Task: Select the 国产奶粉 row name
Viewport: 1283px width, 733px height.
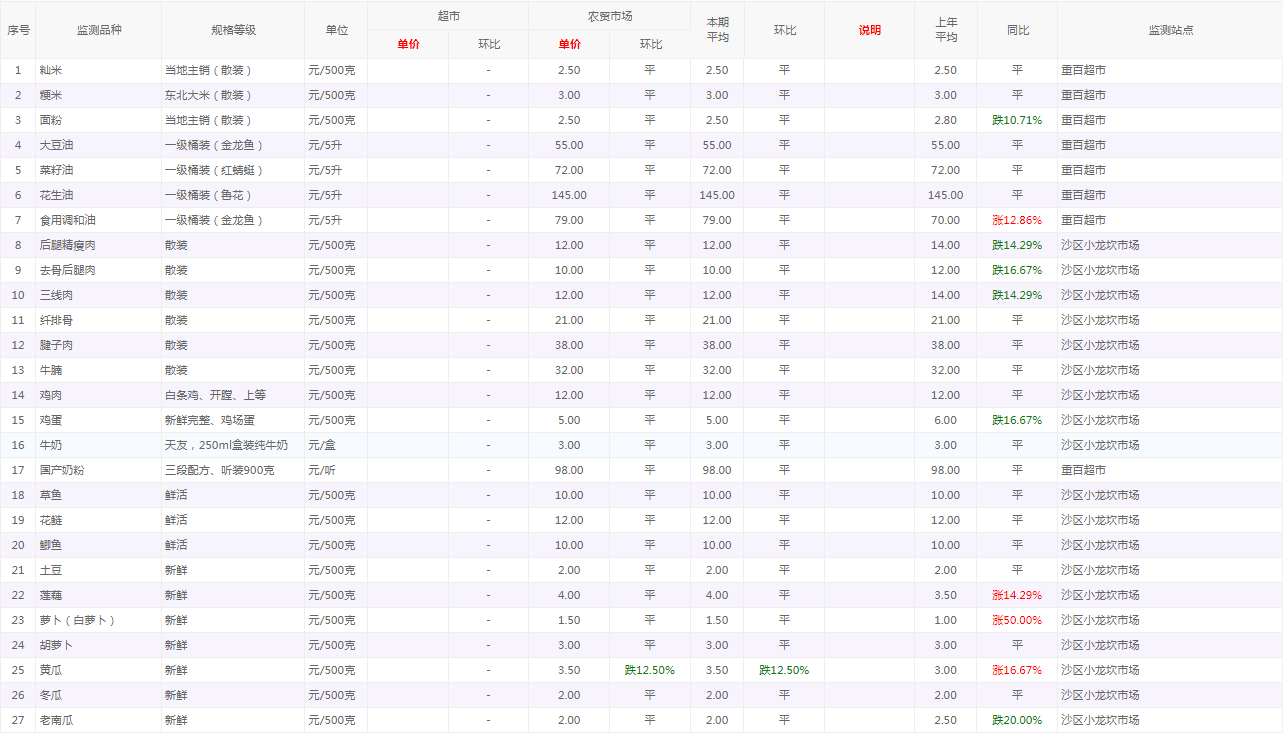Action: coord(62,470)
